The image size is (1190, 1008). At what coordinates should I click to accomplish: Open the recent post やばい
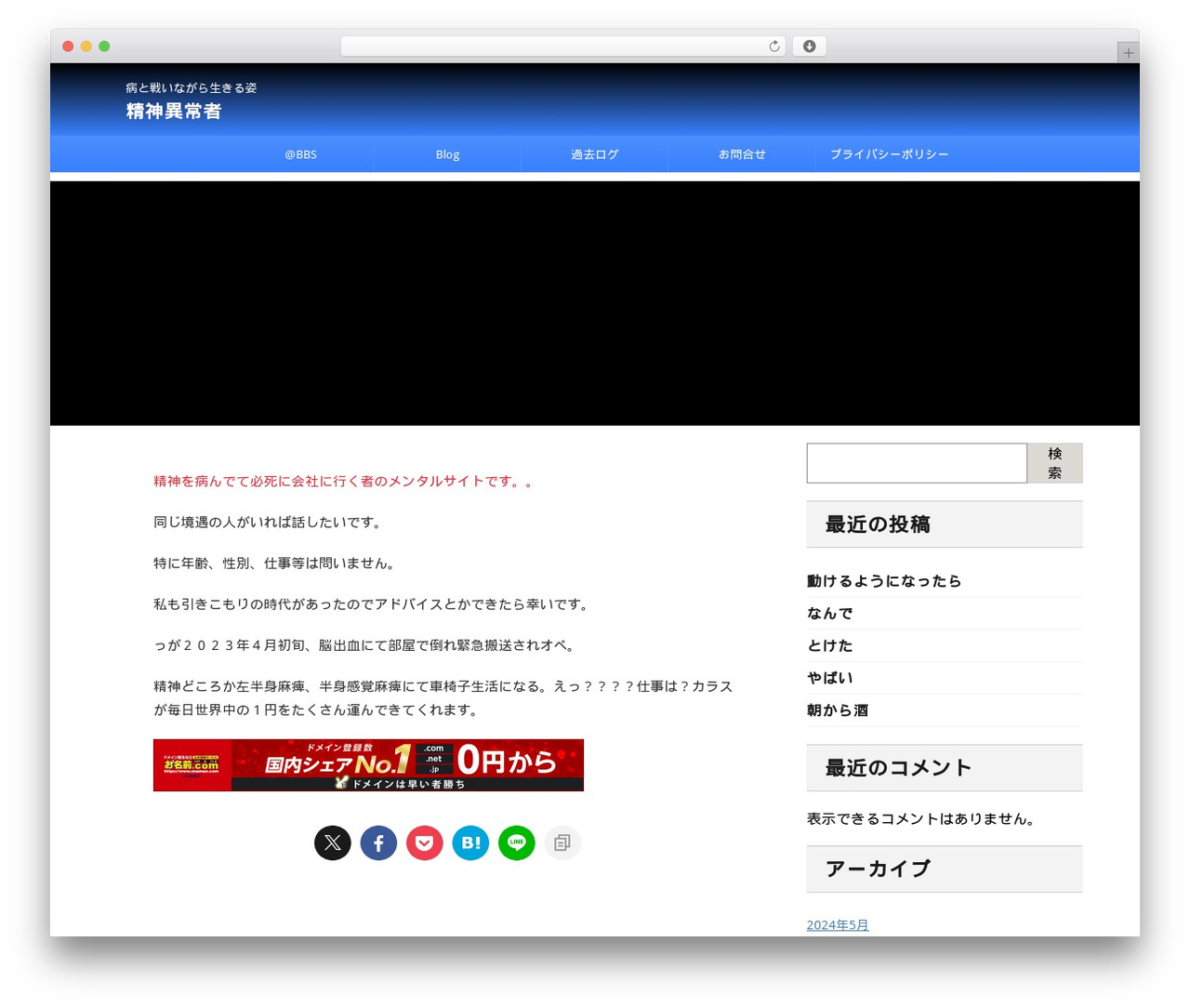click(x=829, y=678)
